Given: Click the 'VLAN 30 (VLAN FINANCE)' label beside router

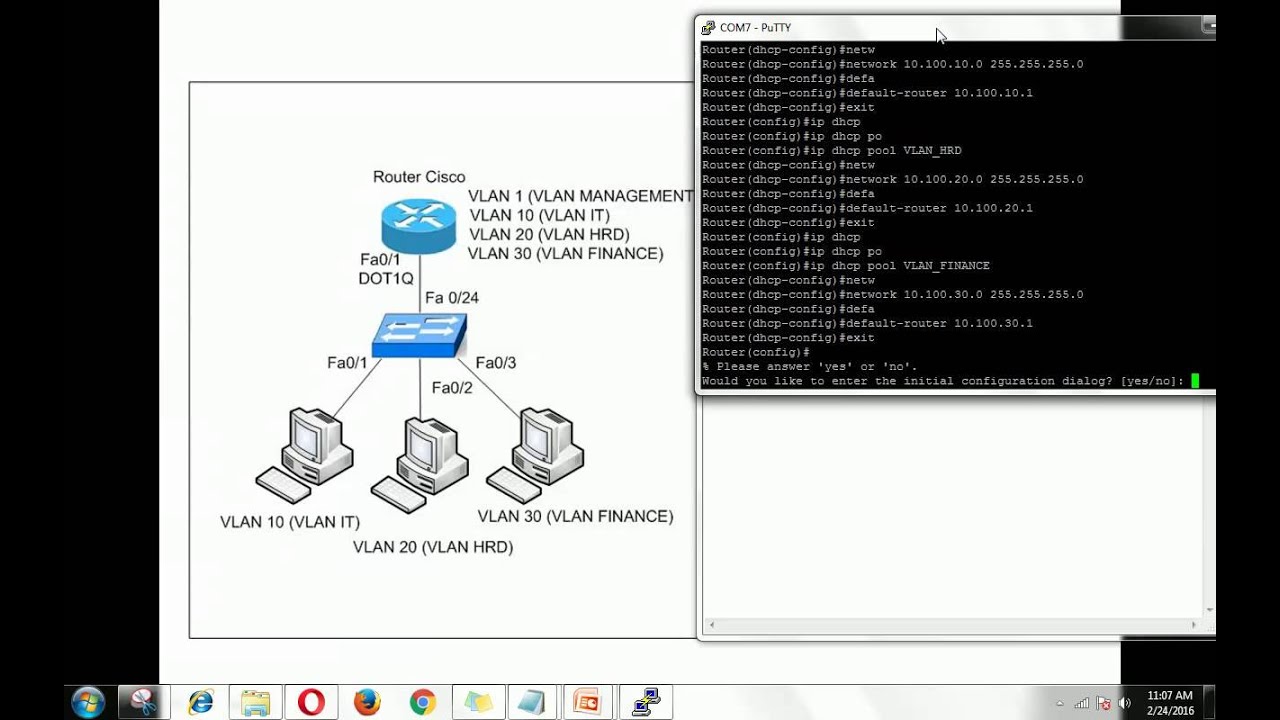Looking at the screenshot, I should click(x=565, y=254).
